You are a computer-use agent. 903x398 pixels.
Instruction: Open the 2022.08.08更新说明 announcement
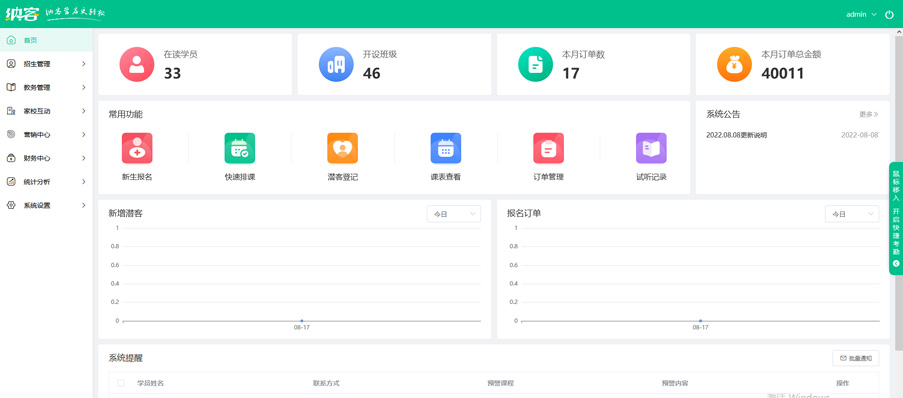[737, 135]
